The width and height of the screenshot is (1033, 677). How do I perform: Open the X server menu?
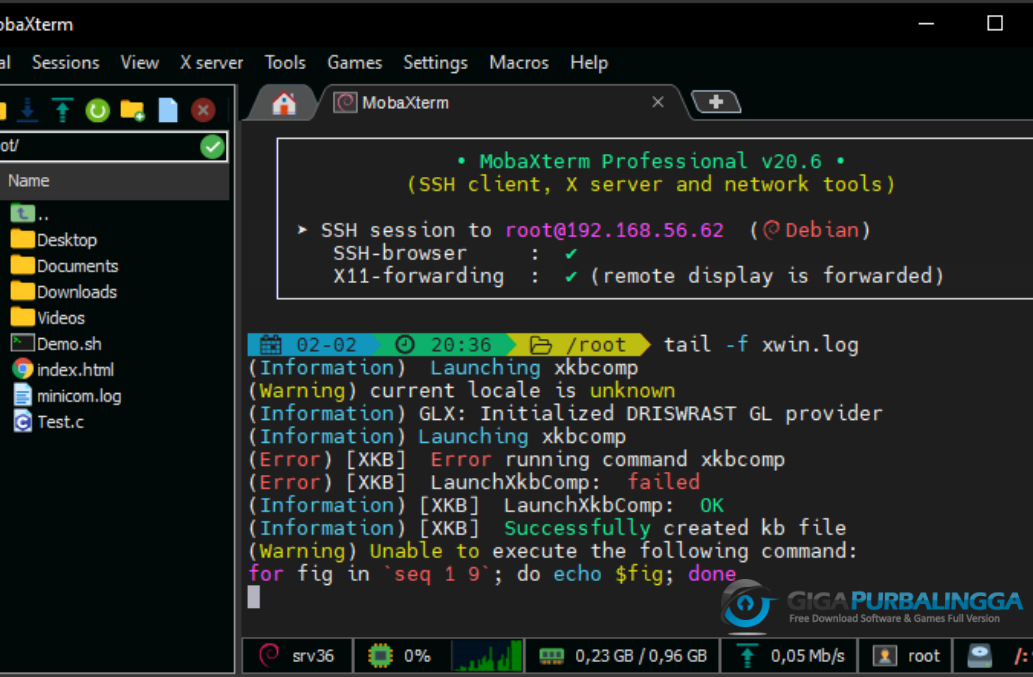click(x=211, y=63)
